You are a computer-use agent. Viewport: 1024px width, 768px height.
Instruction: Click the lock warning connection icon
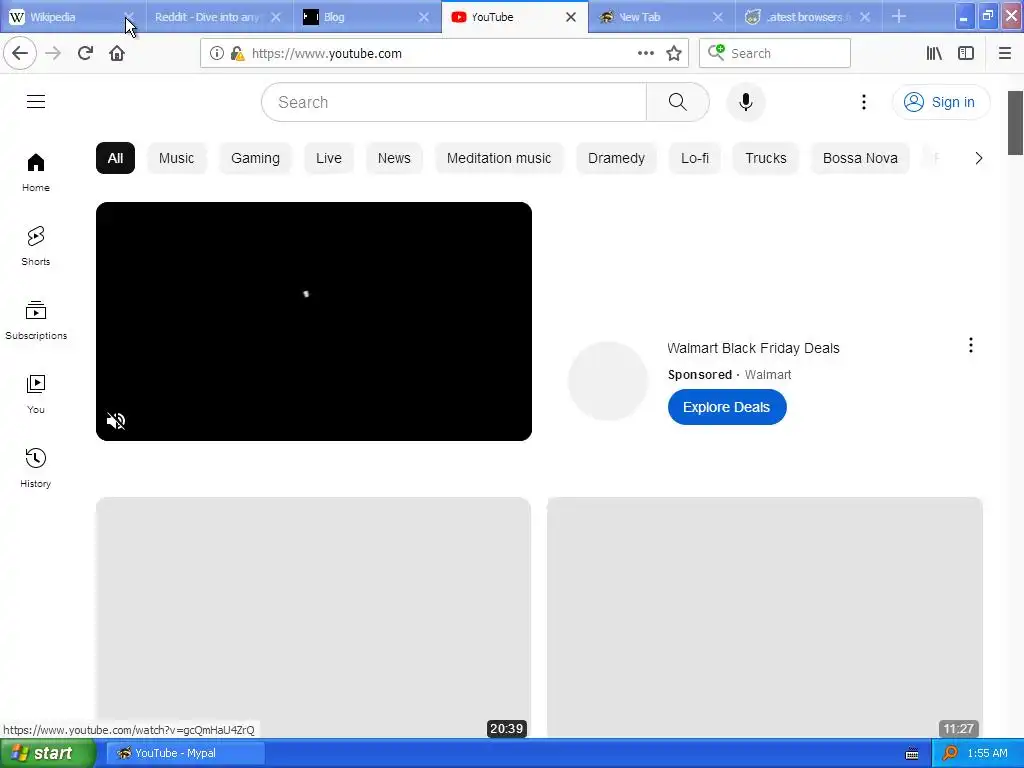238,54
